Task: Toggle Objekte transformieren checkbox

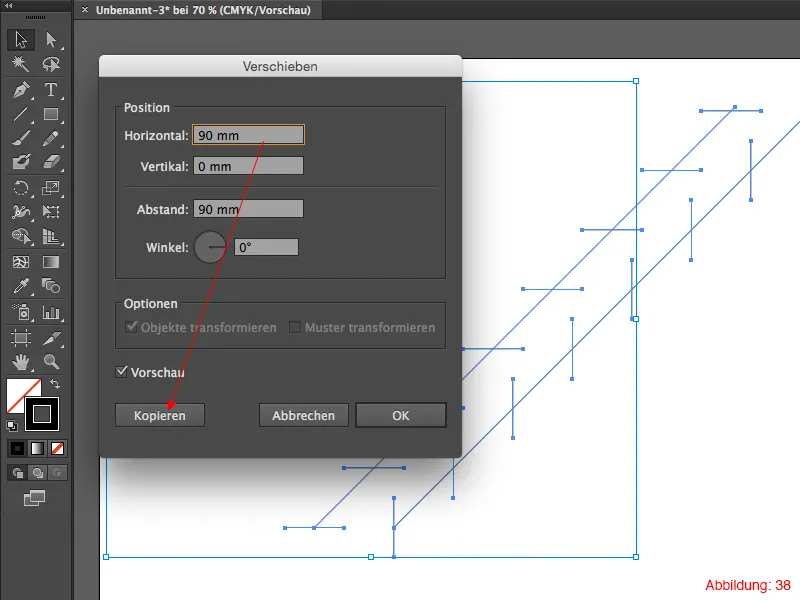Action: coord(132,327)
